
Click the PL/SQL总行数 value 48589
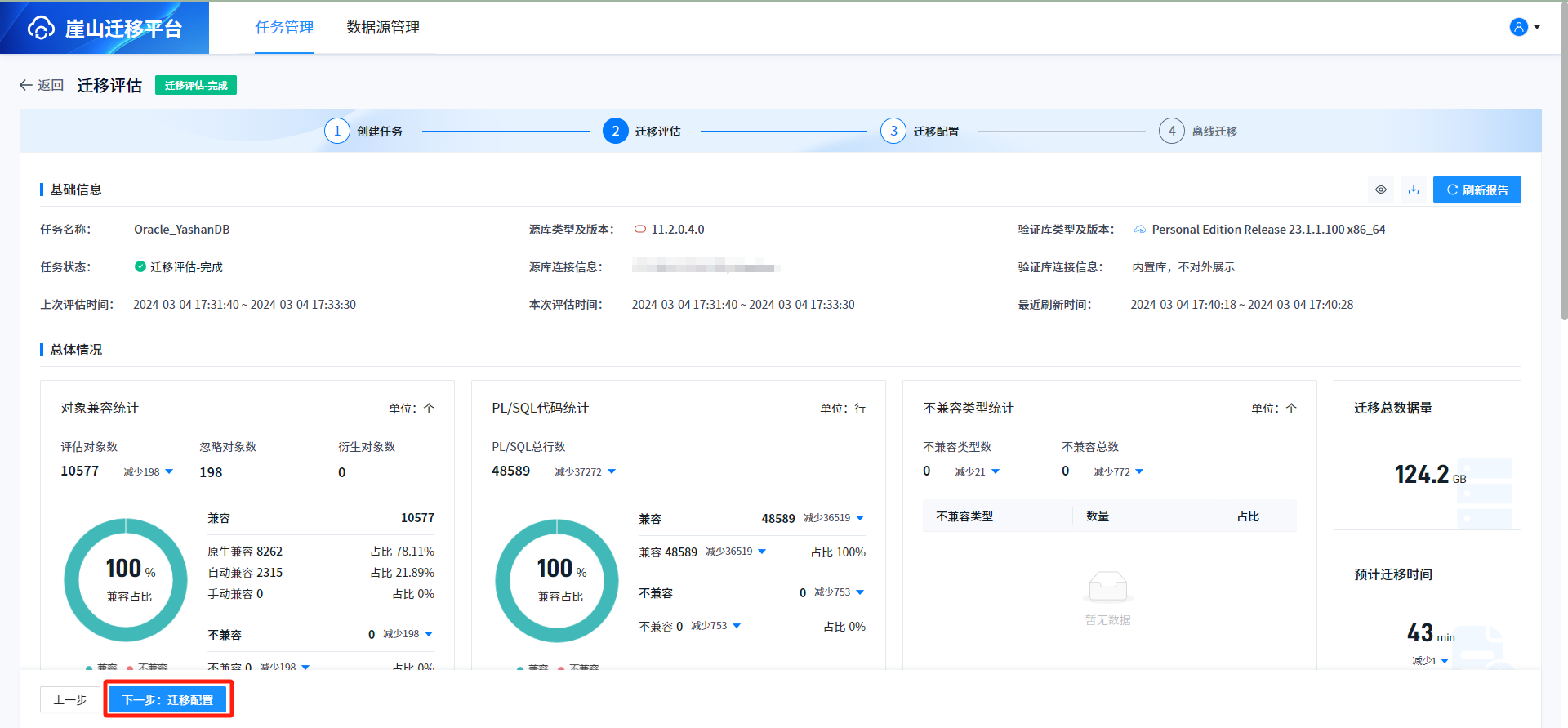[x=510, y=471]
